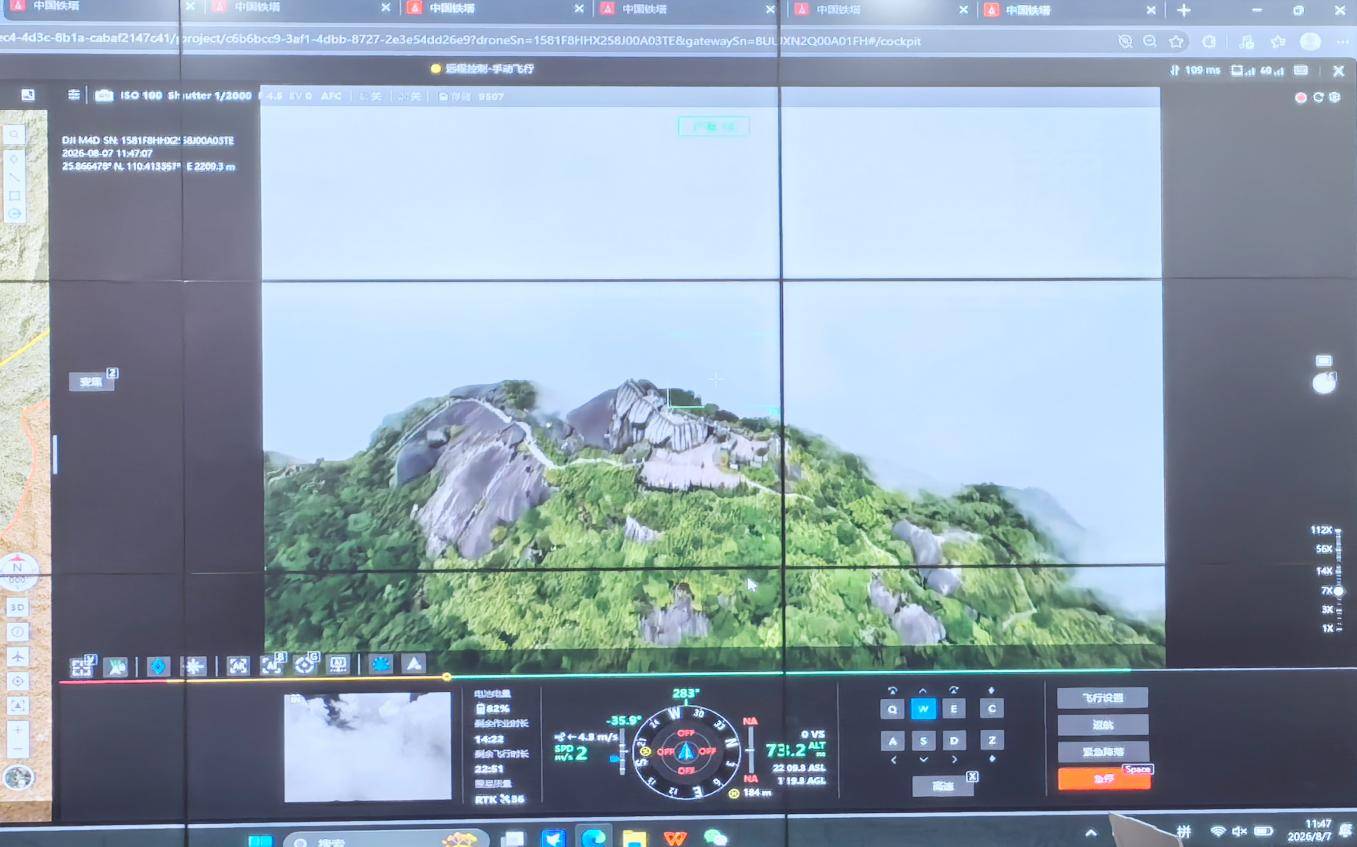Click the target icon with G badge
The image size is (1357, 847).
(x=305, y=665)
